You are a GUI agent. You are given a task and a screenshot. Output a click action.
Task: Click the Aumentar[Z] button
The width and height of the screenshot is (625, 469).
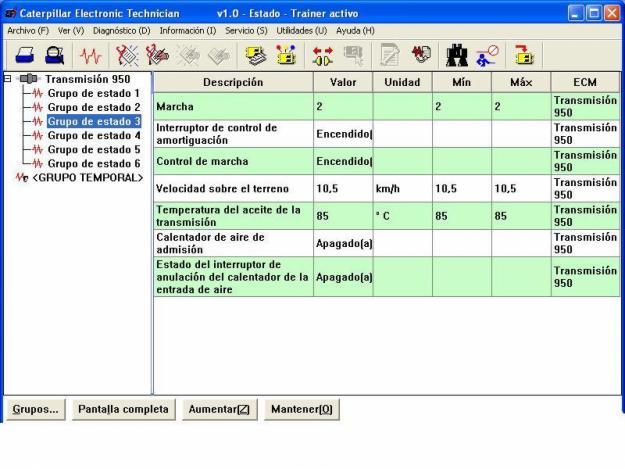click(220, 409)
